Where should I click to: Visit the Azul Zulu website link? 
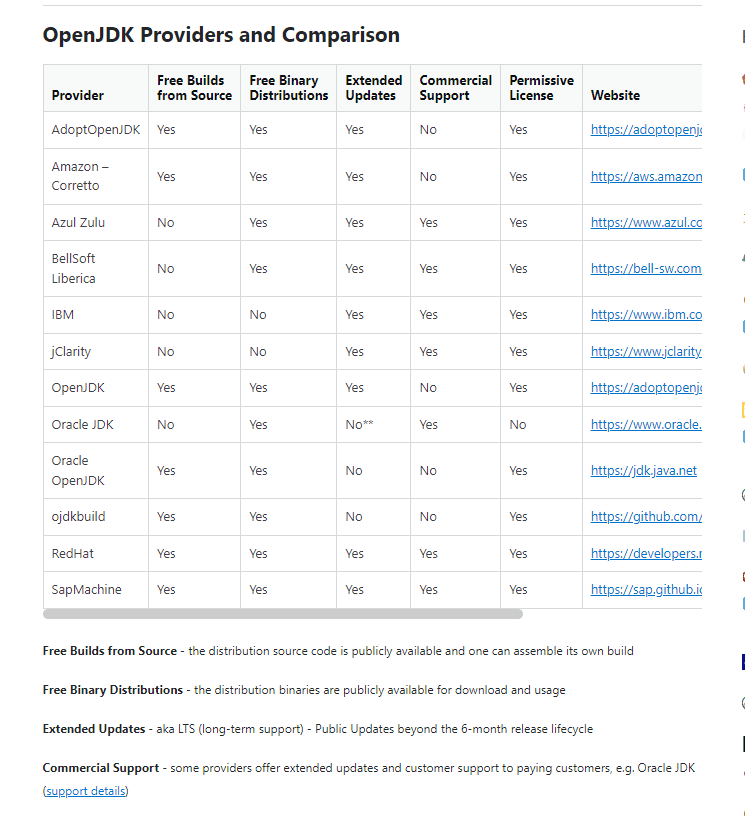pyautogui.click(x=646, y=223)
